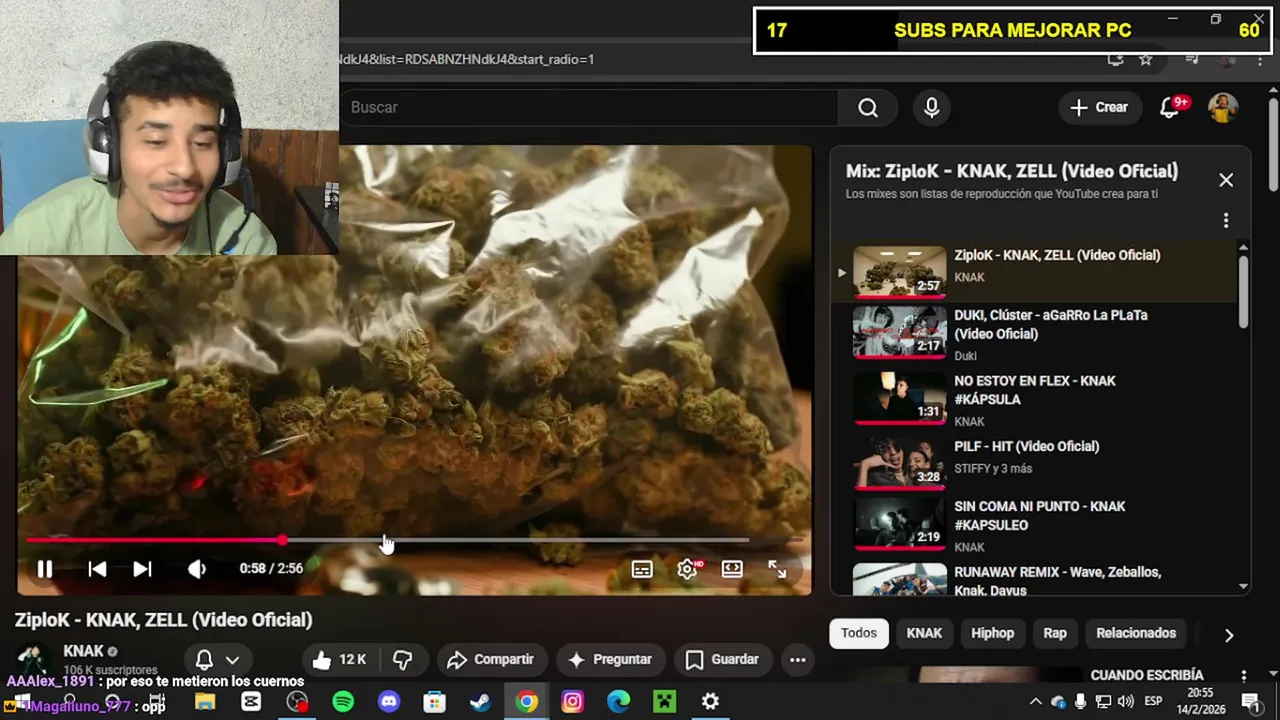The height and width of the screenshot is (720, 1280).
Task: Switch the ESP input language
Action: pos(1153,701)
